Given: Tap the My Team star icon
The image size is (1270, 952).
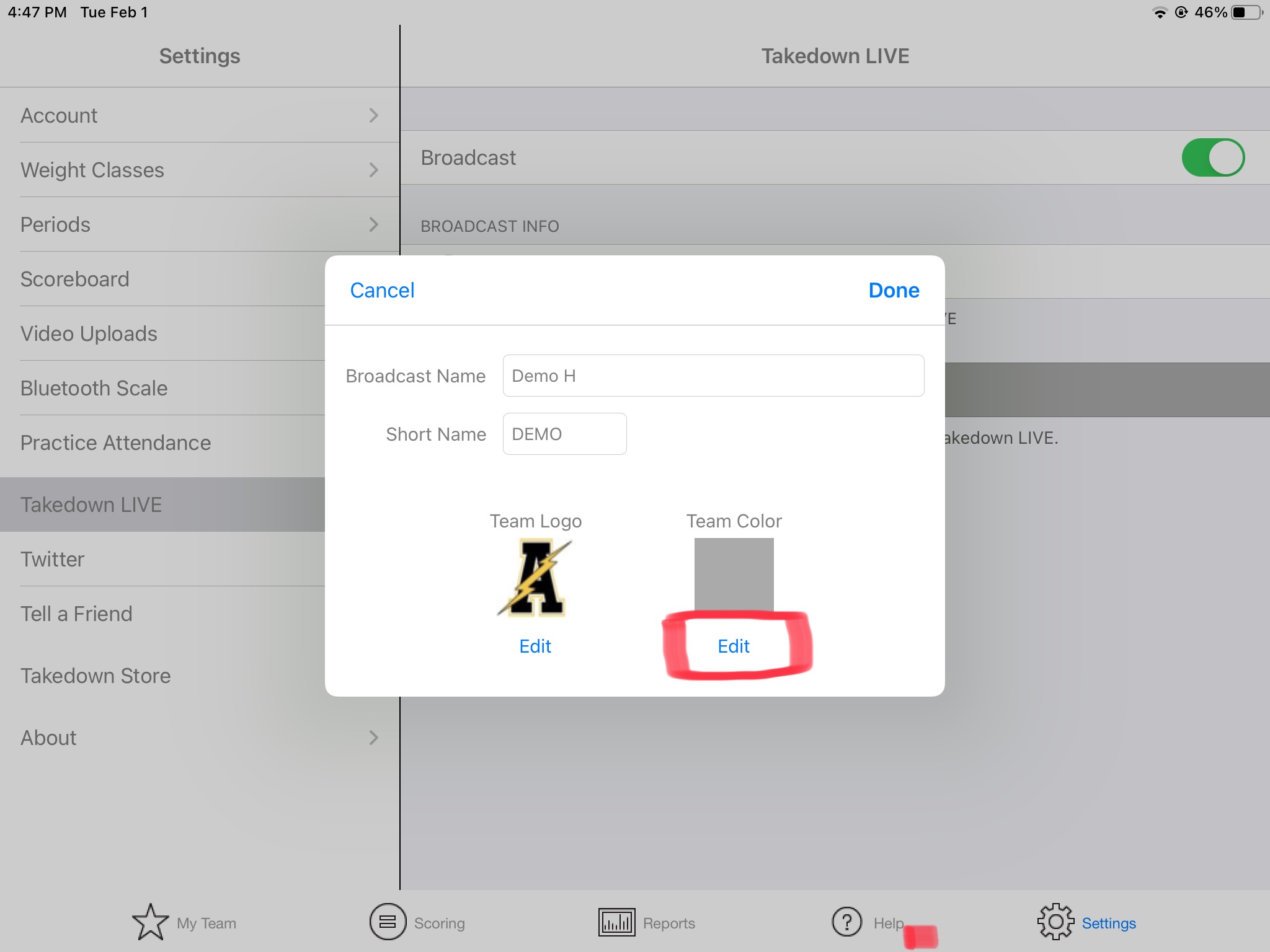Looking at the screenshot, I should pos(150,922).
